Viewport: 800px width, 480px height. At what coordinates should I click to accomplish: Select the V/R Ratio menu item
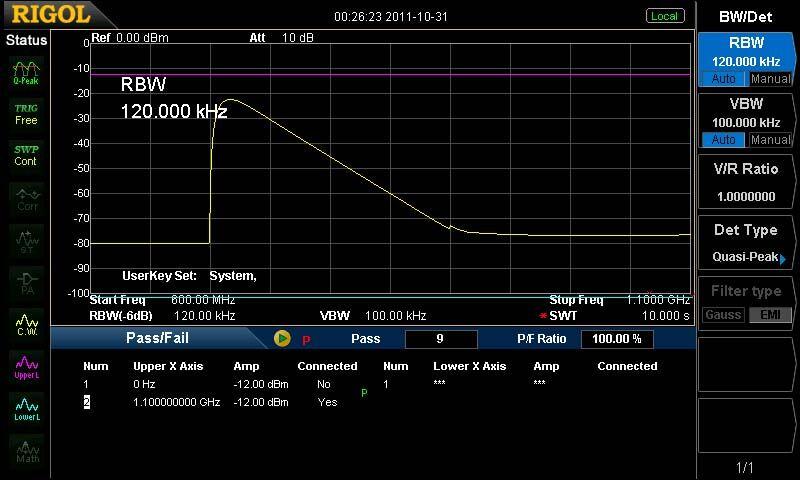tap(745, 182)
